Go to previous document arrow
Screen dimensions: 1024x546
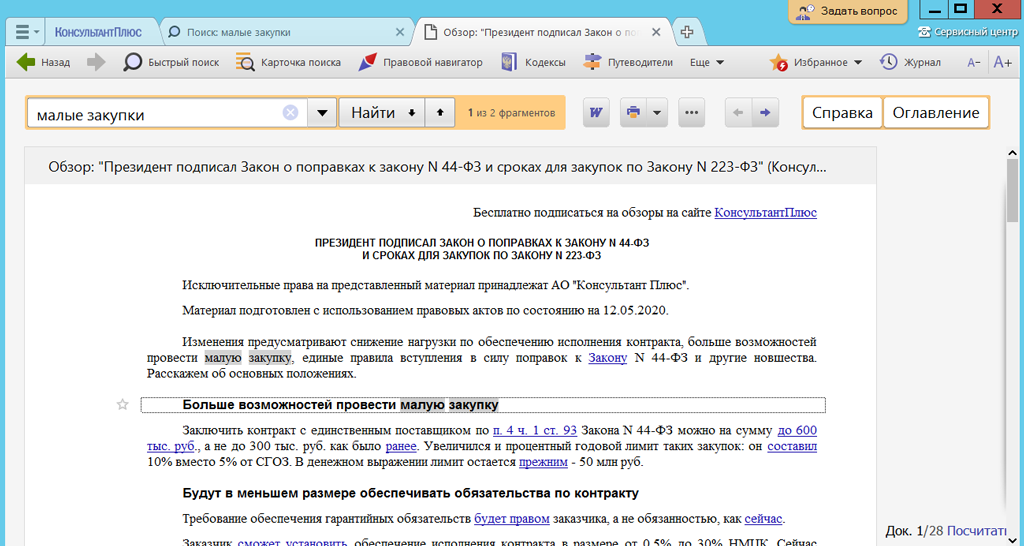click(x=739, y=113)
